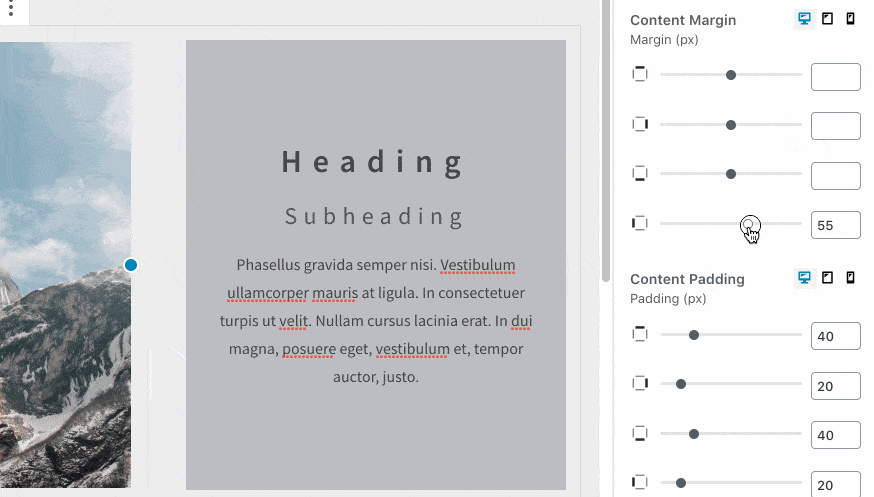Open the three-dot options menu

click(x=11, y=8)
